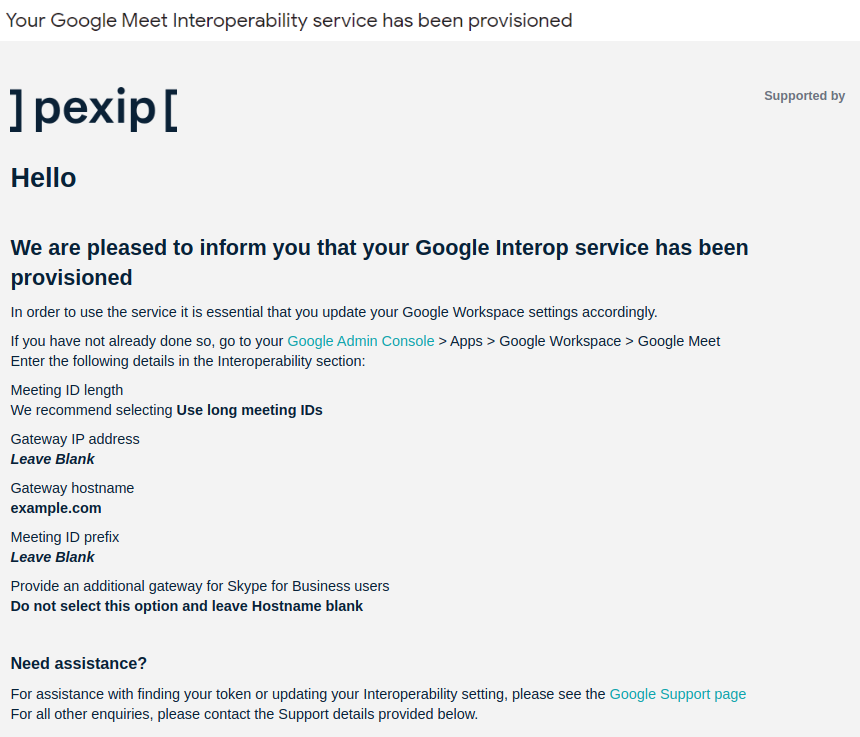
Task: Click the "We are pleased to inform" headline
Action: coord(379,262)
